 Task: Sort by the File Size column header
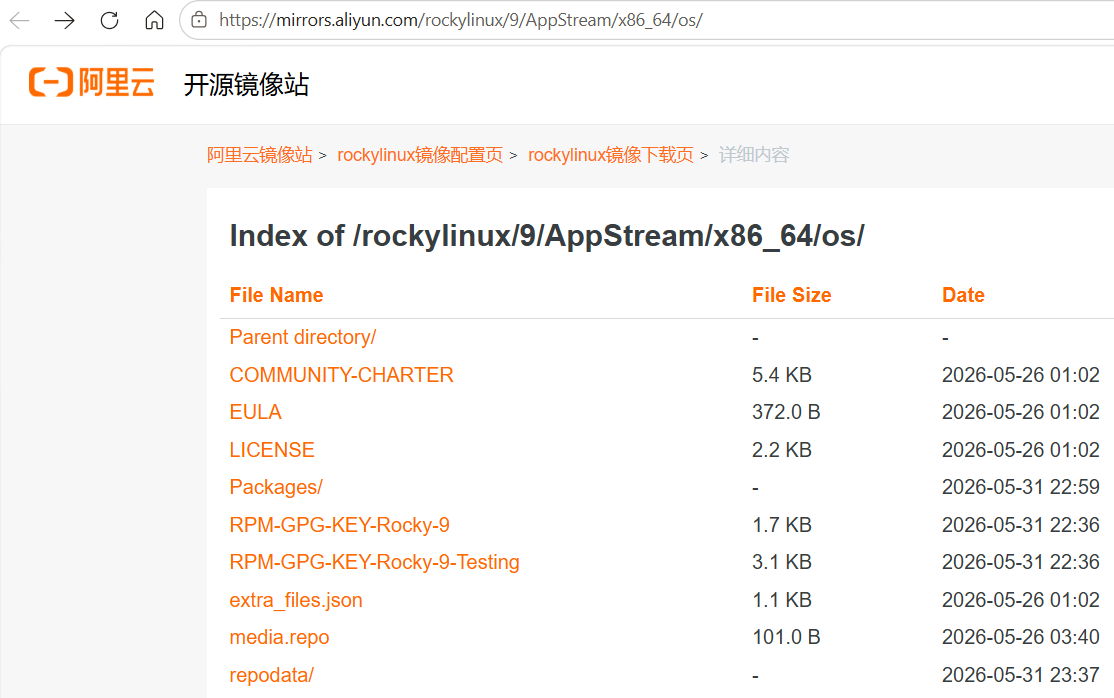click(x=791, y=295)
